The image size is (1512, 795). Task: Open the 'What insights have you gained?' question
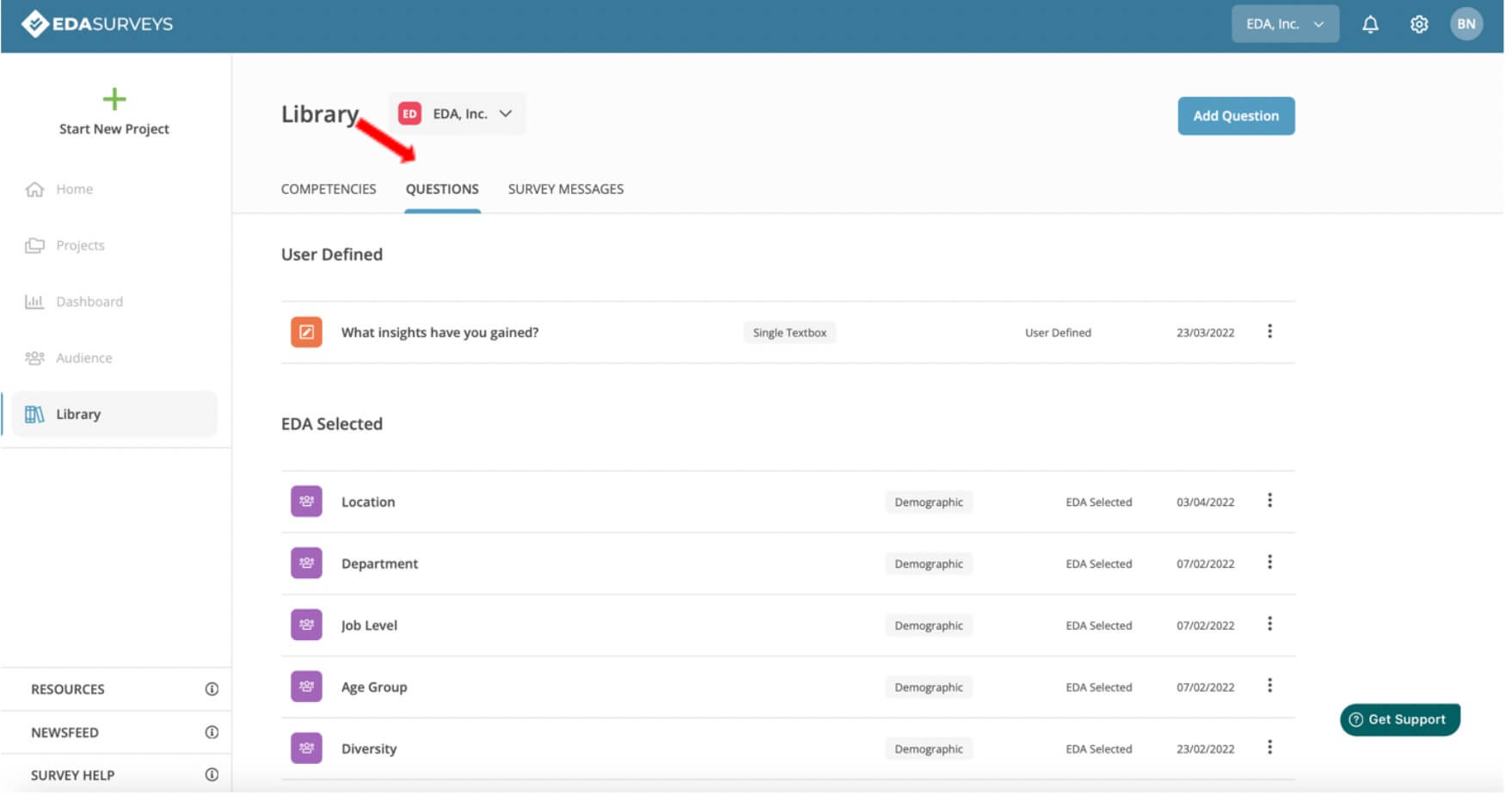(439, 332)
